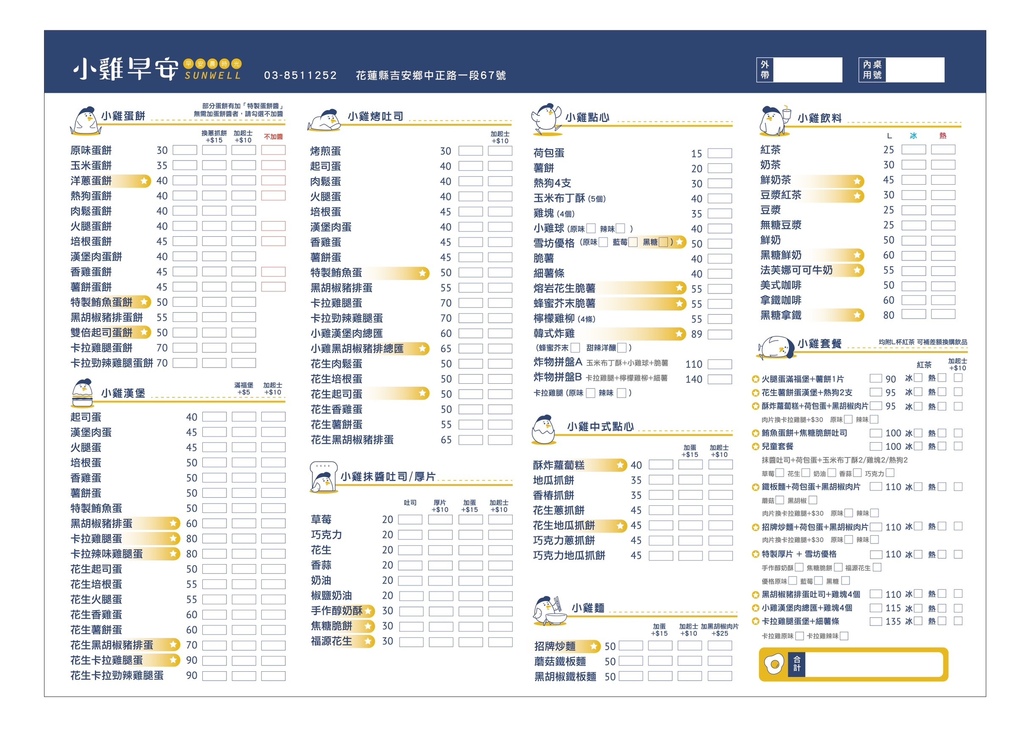The width and height of the screenshot is (1024, 734).
Task: Click the 小雞黑胡椒豬排總匯 item name
Action: 357,349
